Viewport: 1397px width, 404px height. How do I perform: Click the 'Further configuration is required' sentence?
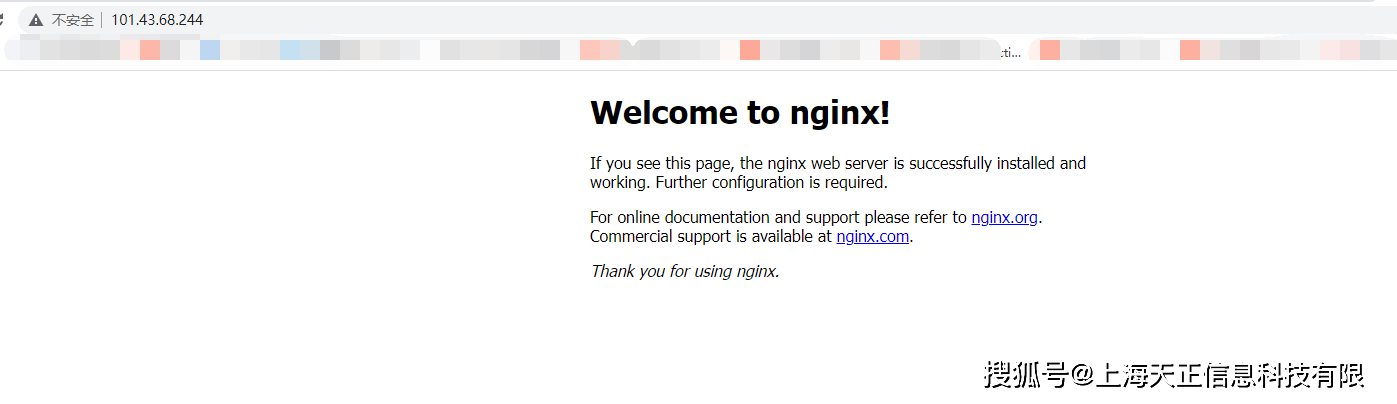[x=772, y=183]
